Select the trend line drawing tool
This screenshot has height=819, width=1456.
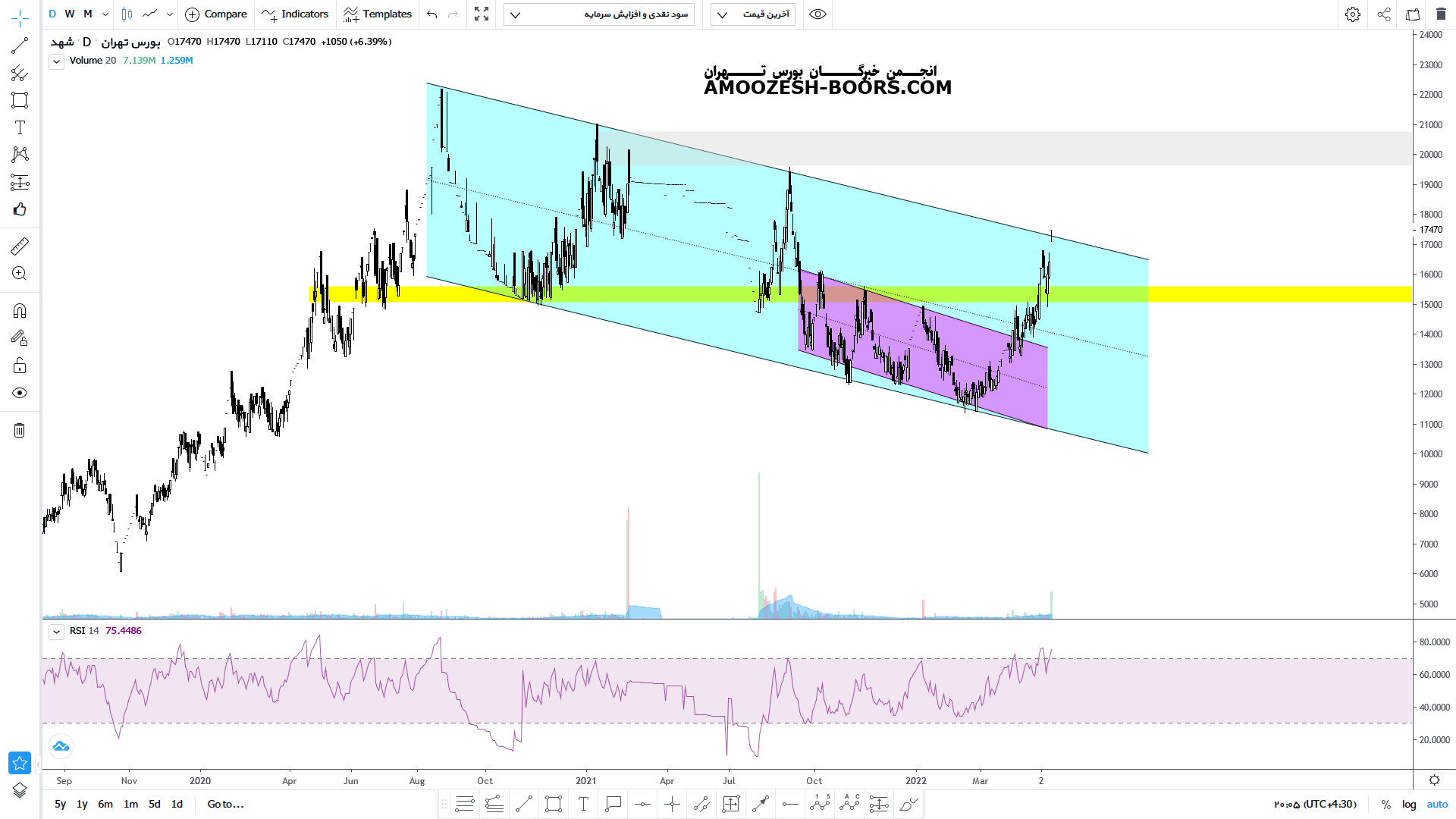(x=20, y=45)
